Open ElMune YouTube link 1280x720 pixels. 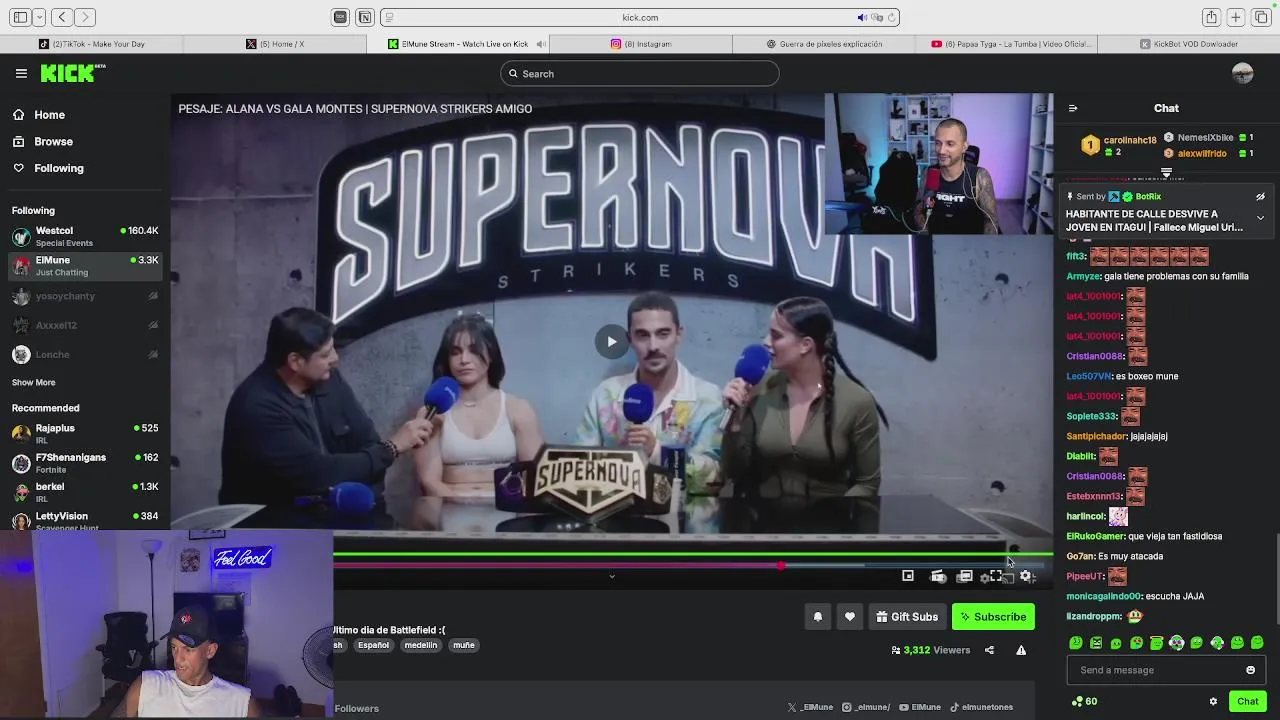[x=920, y=707]
